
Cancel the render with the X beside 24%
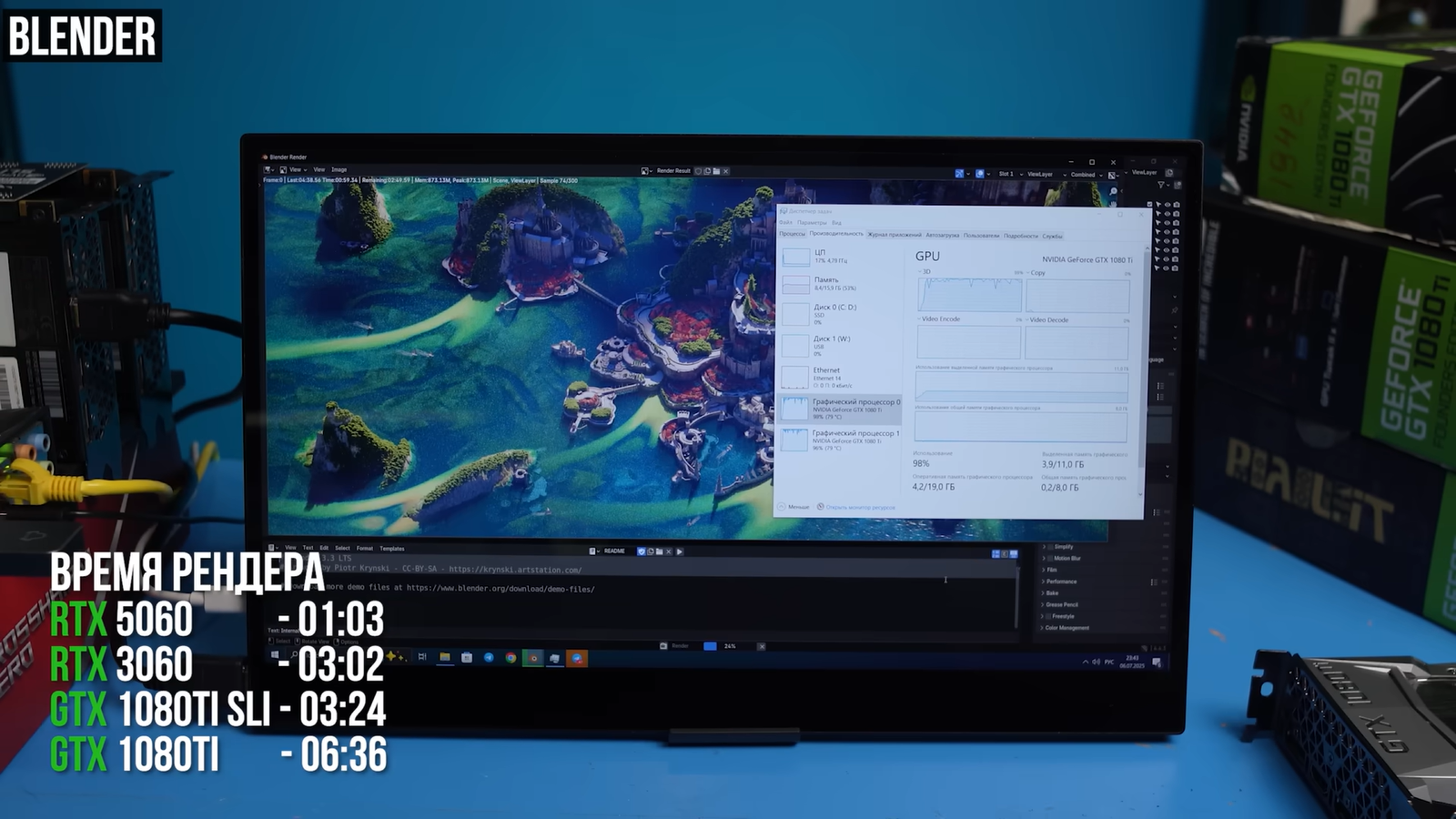click(x=761, y=646)
